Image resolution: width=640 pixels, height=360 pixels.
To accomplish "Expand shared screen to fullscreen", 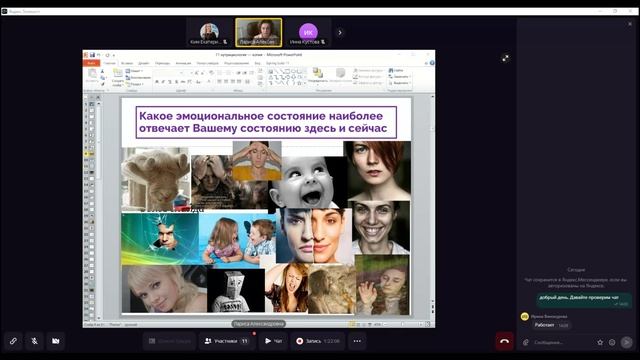I will click(x=505, y=58).
